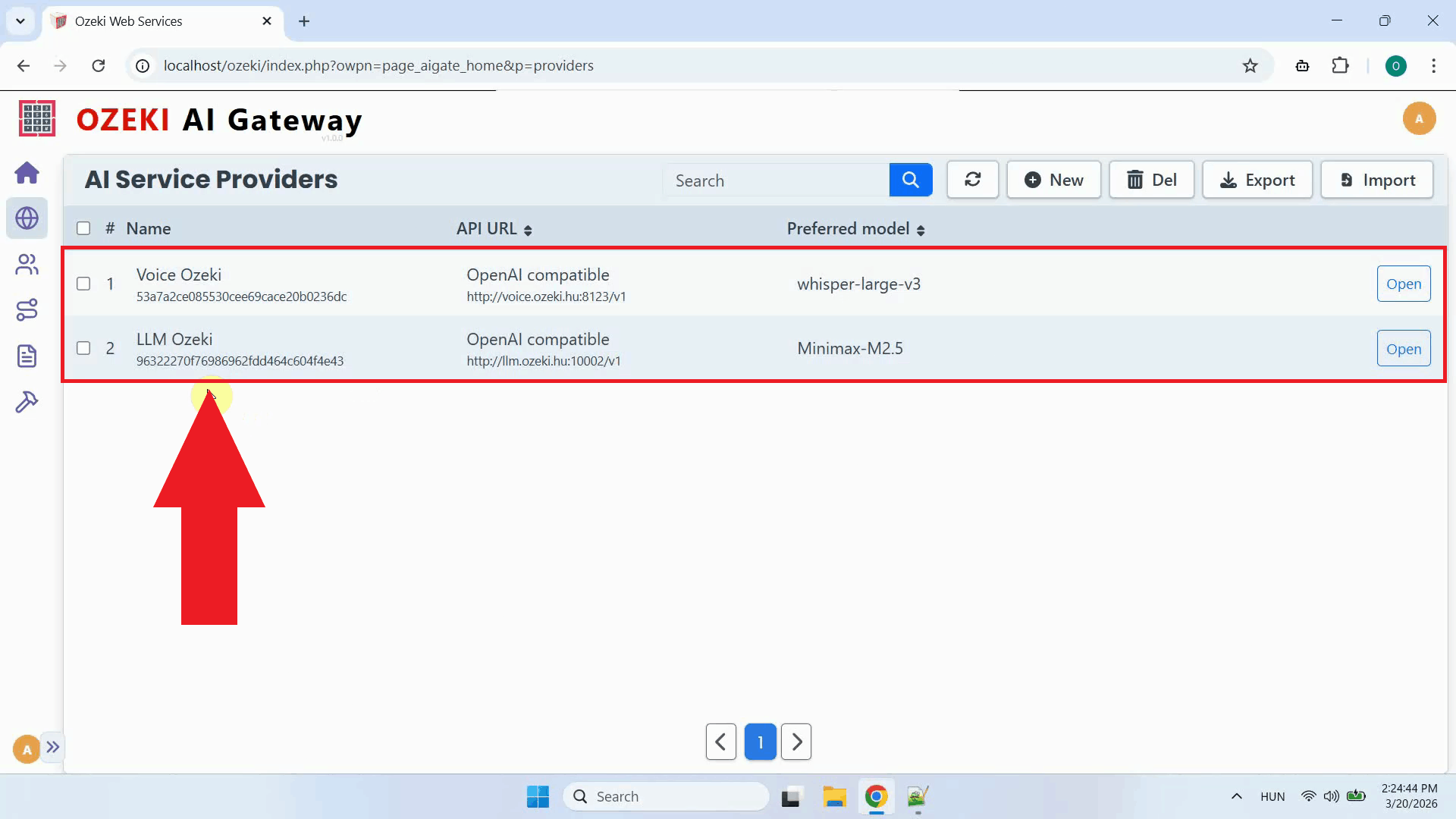Expand the sidebar using the double-chevron button
Image resolution: width=1456 pixels, height=819 pixels.
pos(52,748)
